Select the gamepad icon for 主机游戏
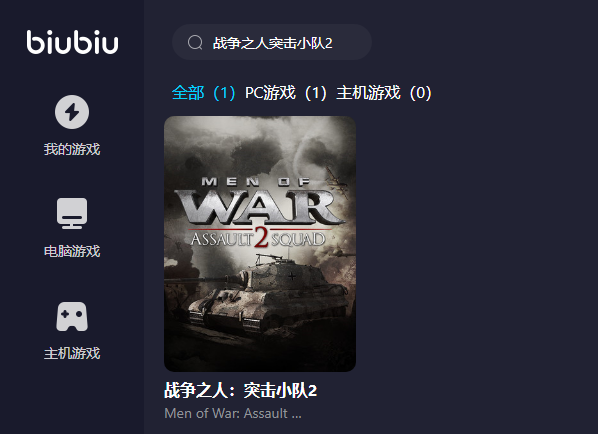Screen dimensions: 598x434 click(72, 317)
